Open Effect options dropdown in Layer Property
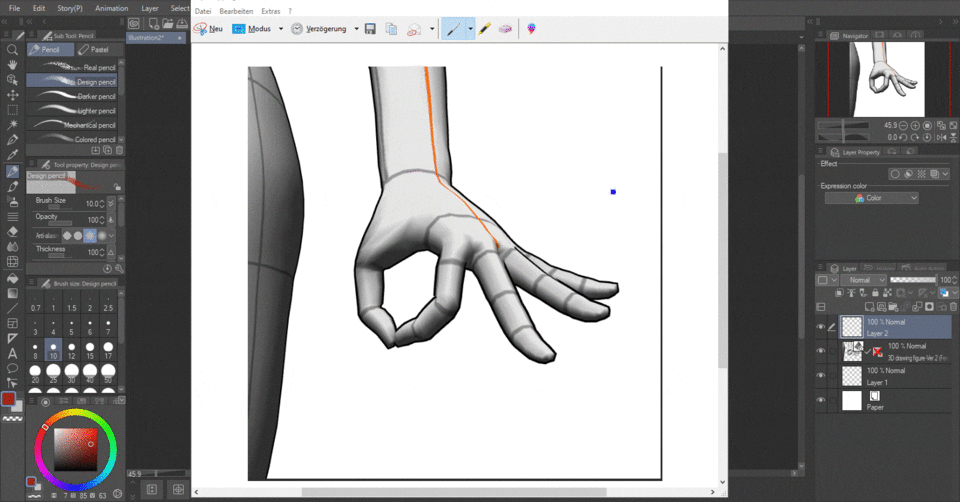This screenshot has width=960, height=502. pos(945,174)
